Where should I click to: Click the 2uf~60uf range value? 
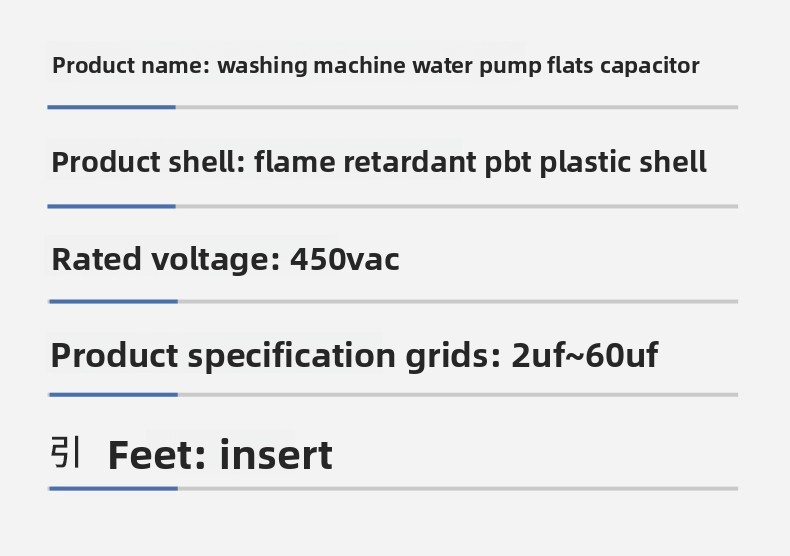pos(584,356)
